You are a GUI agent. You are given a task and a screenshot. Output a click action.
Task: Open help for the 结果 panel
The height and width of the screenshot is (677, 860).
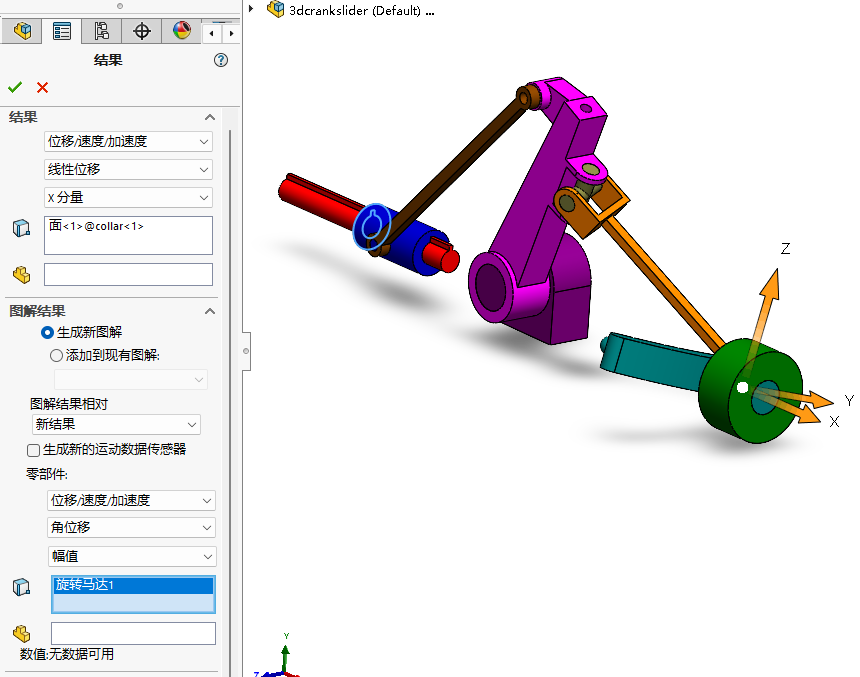[221, 60]
